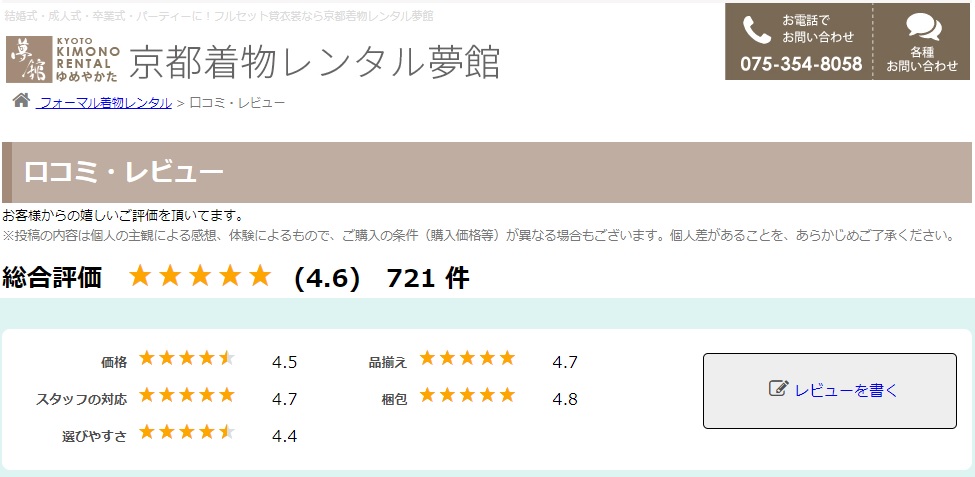Click the 選びやすさ rating stars
This screenshot has height=477, width=975.
(x=187, y=432)
